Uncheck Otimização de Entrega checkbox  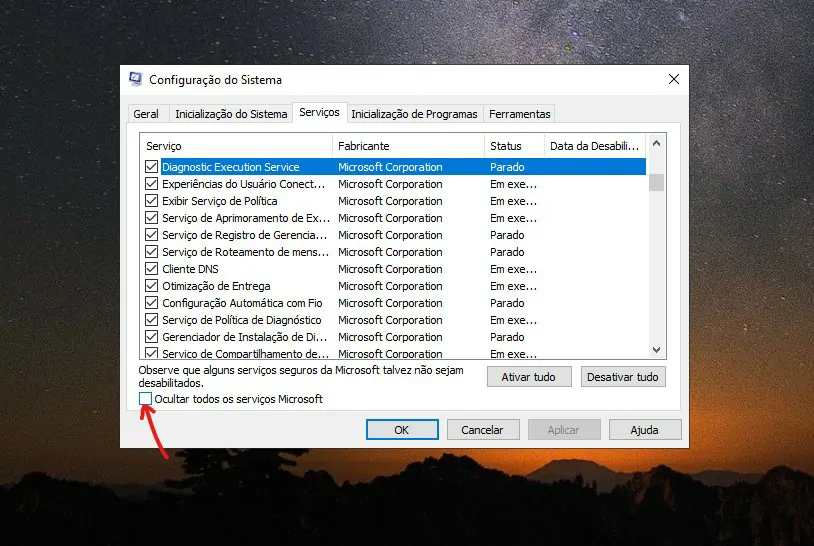click(x=152, y=286)
